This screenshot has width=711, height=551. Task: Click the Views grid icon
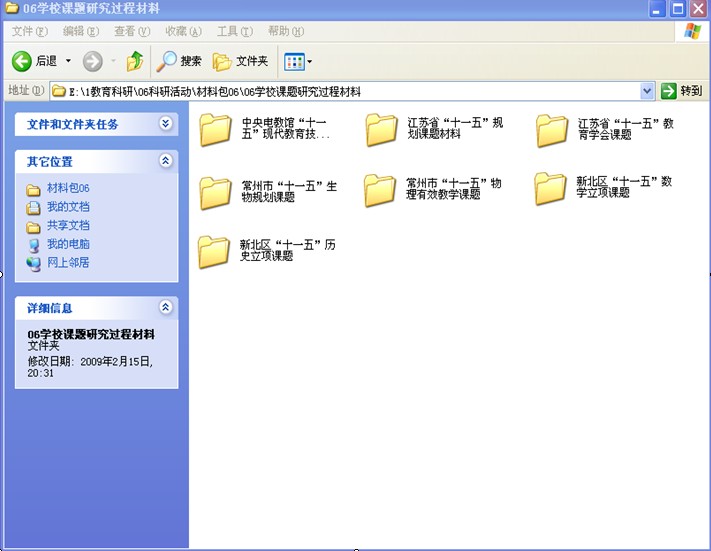pos(294,62)
